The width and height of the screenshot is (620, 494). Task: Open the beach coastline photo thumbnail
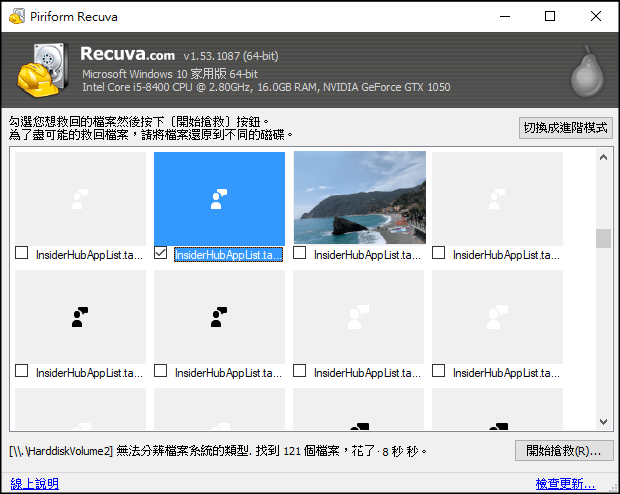click(x=360, y=197)
